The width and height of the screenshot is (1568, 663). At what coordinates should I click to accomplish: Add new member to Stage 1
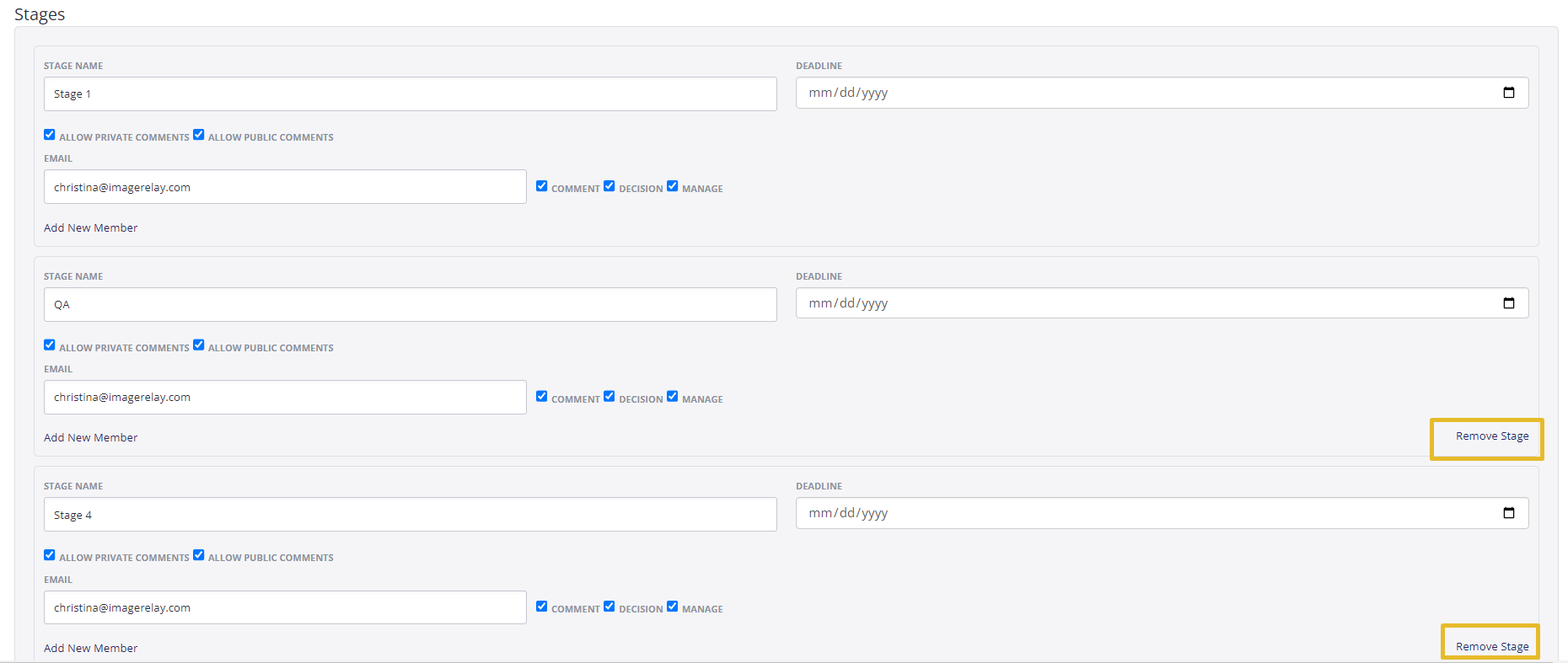91,228
